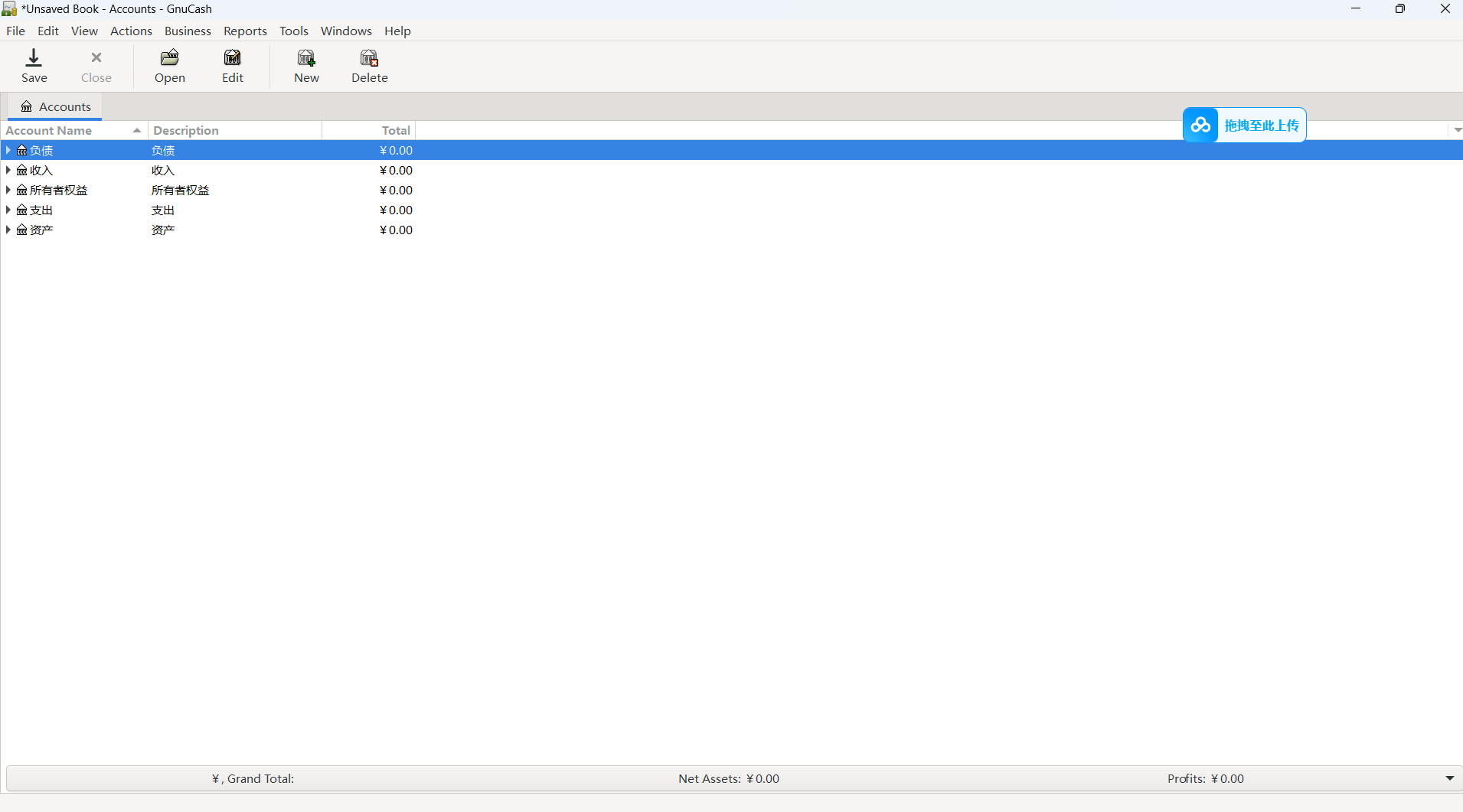Click the Total column header
The width and height of the screenshot is (1463, 812).
tap(369, 130)
